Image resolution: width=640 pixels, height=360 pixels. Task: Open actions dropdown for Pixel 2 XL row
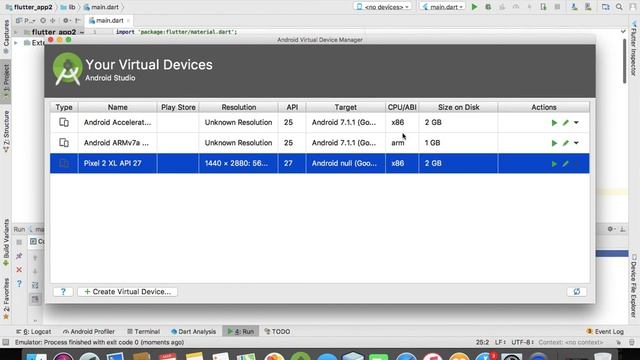pyautogui.click(x=576, y=164)
